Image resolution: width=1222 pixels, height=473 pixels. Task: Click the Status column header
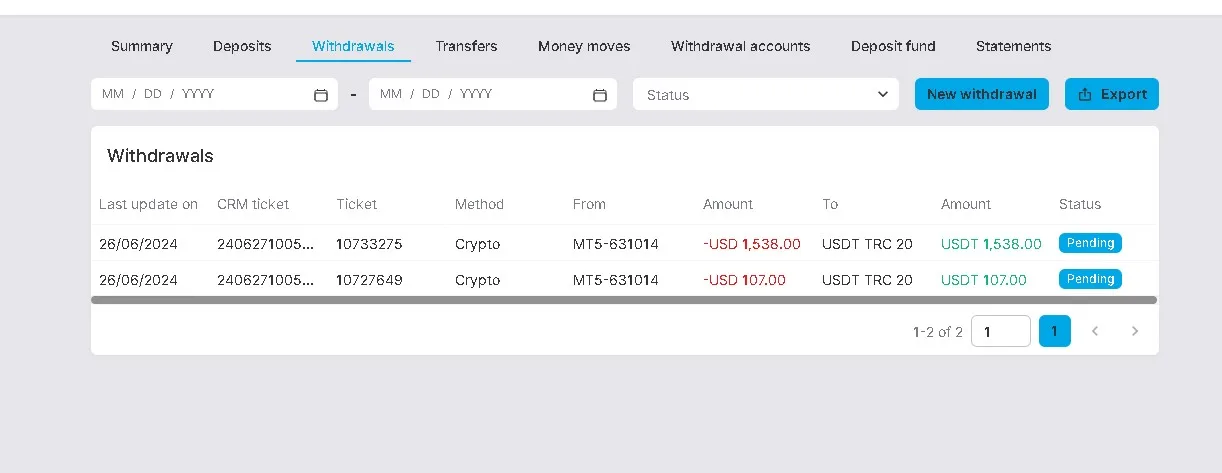1080,204
